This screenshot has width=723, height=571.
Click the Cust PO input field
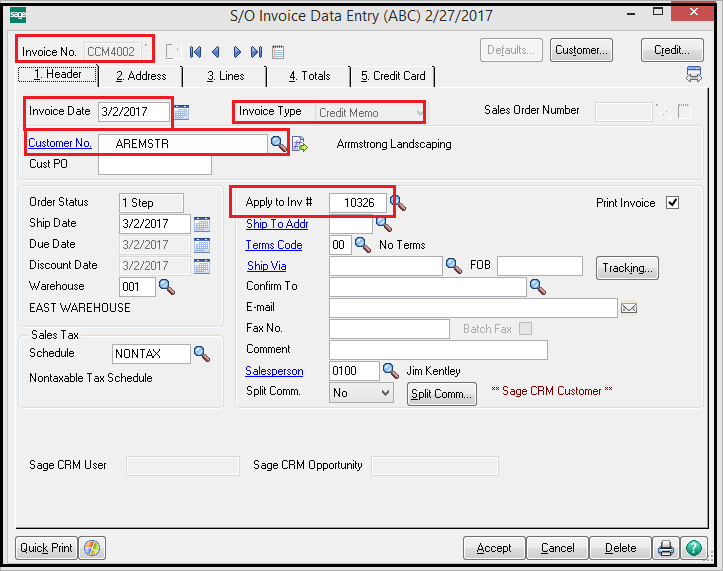point(155,165)
